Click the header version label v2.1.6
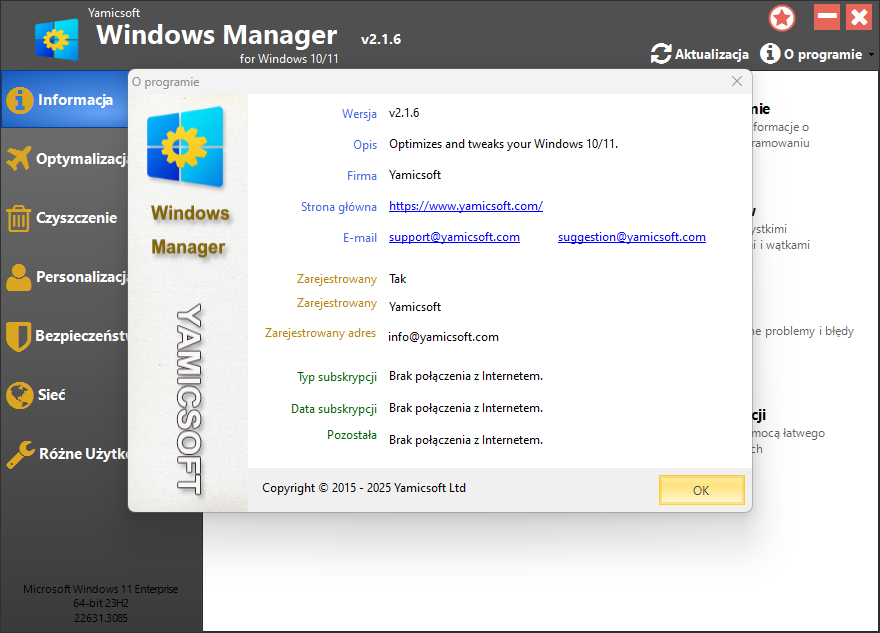Image resolution: width=880 pixels, height=633 pixels. 381,39
